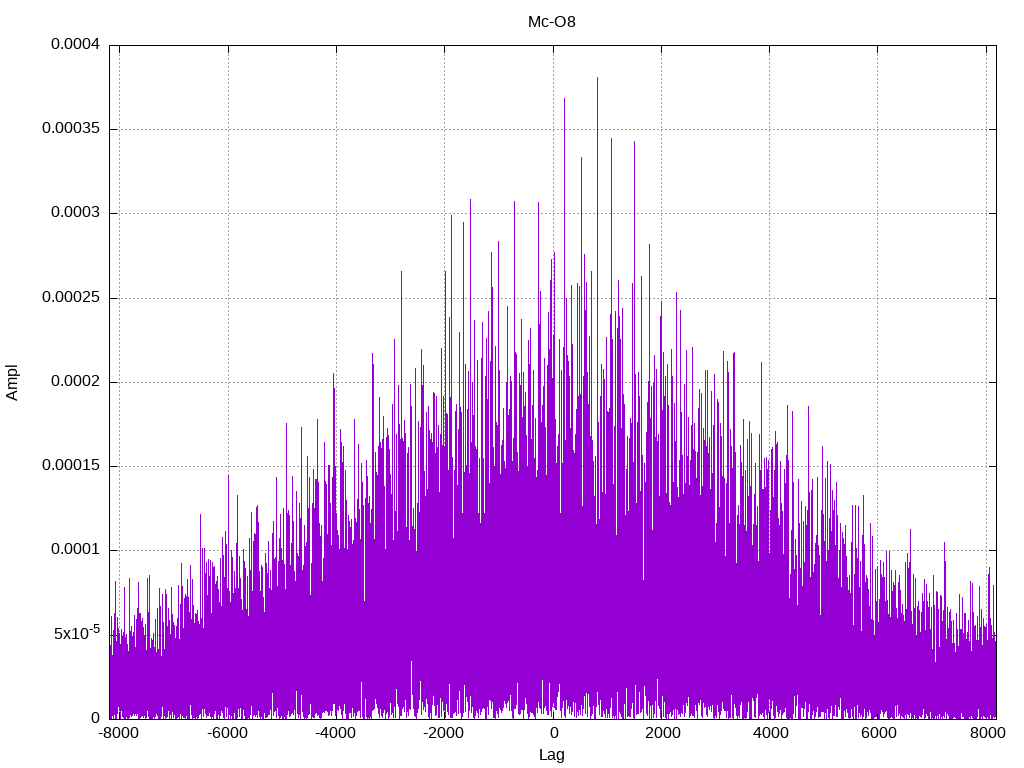Select the 8000 x-axis tick label
The image size is (1024, 768).
986,733
